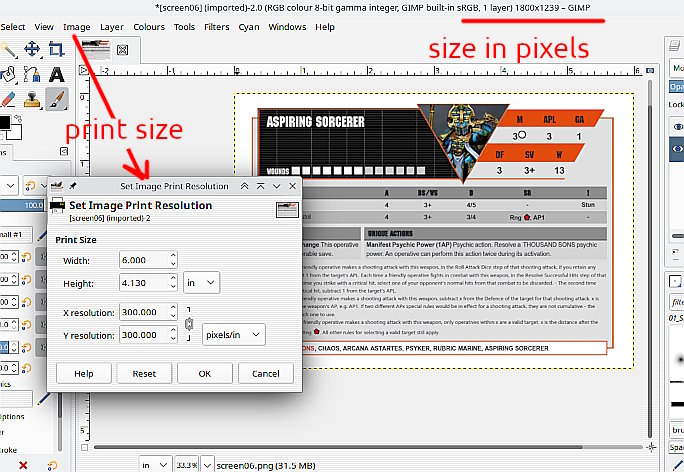684x472 pixels.
Task: Open the layer Mode dropdown in Layers panel
Action: click(677, 68)
